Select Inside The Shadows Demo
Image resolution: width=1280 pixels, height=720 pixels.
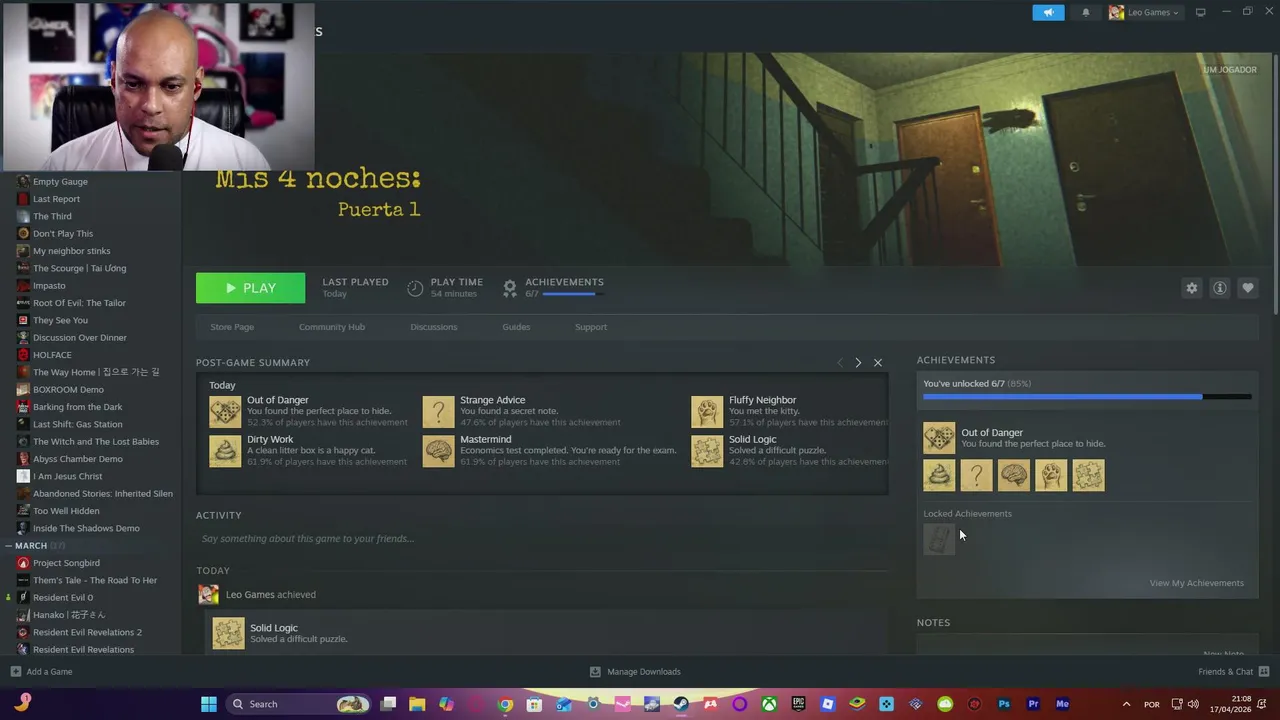[86, 528]
